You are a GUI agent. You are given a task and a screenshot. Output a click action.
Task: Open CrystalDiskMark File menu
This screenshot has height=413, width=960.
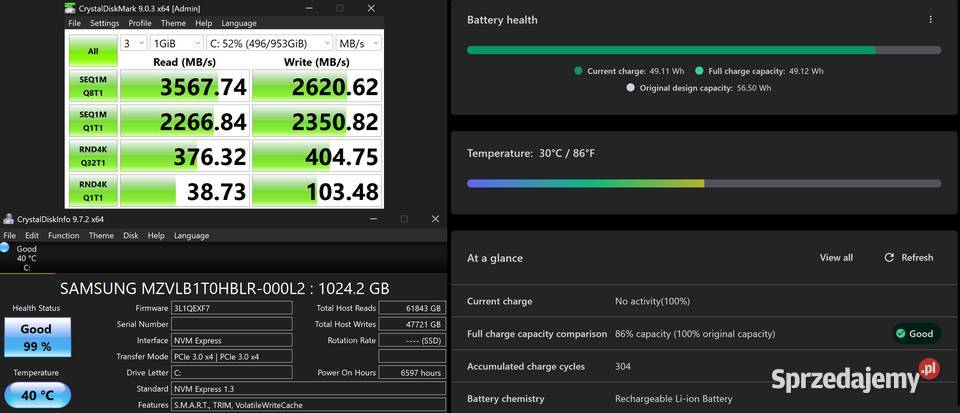click(74, 23)
